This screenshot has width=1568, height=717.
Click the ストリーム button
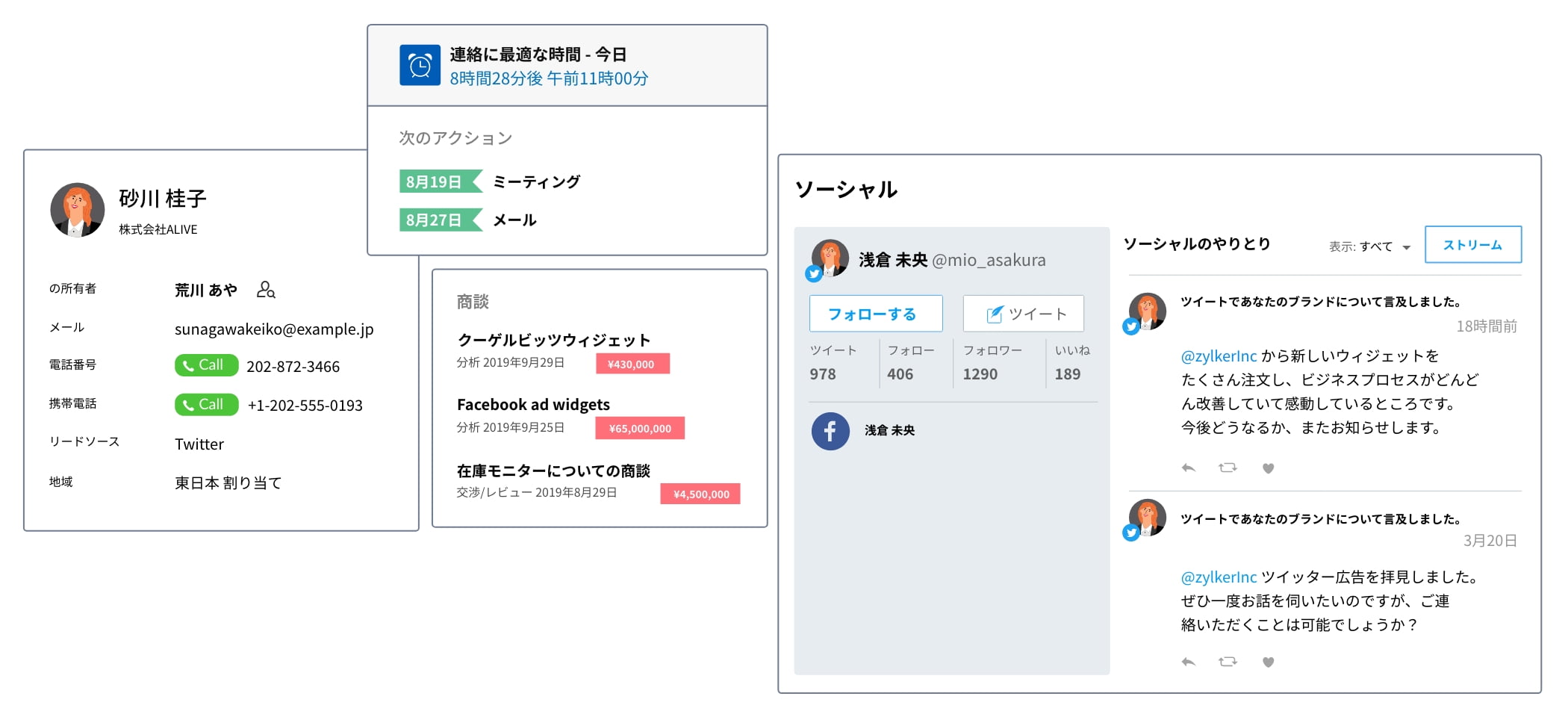[x=1472, y=245]
